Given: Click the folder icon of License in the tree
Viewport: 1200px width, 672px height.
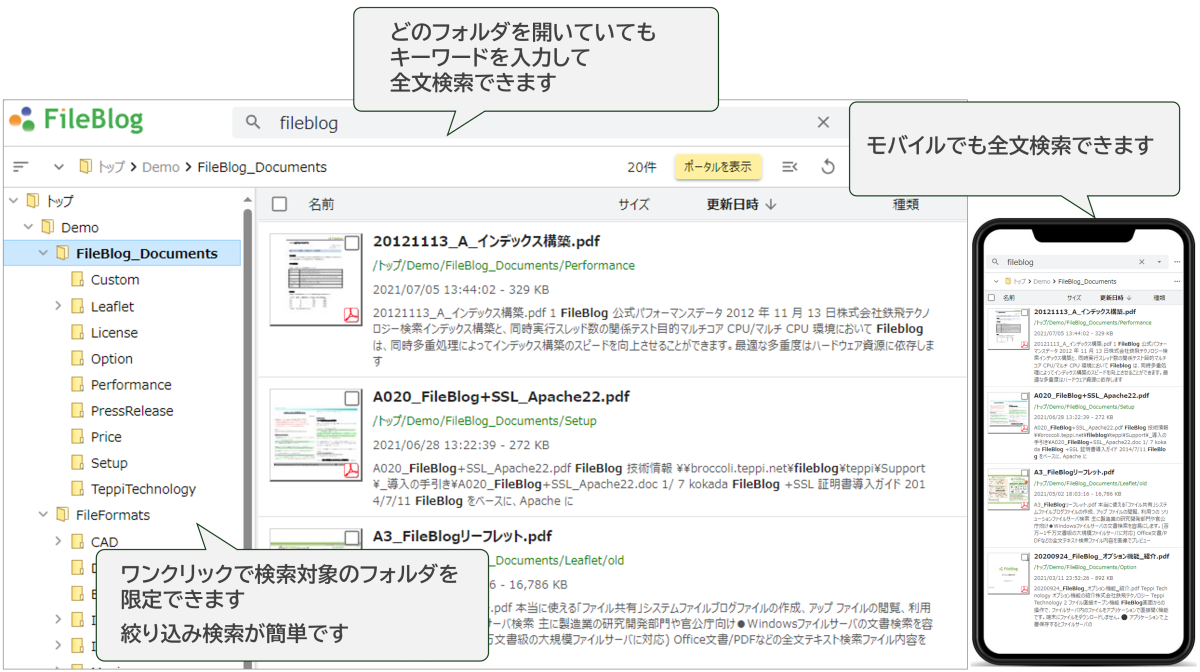Looking at the screenshot, I should coord(77,332).
